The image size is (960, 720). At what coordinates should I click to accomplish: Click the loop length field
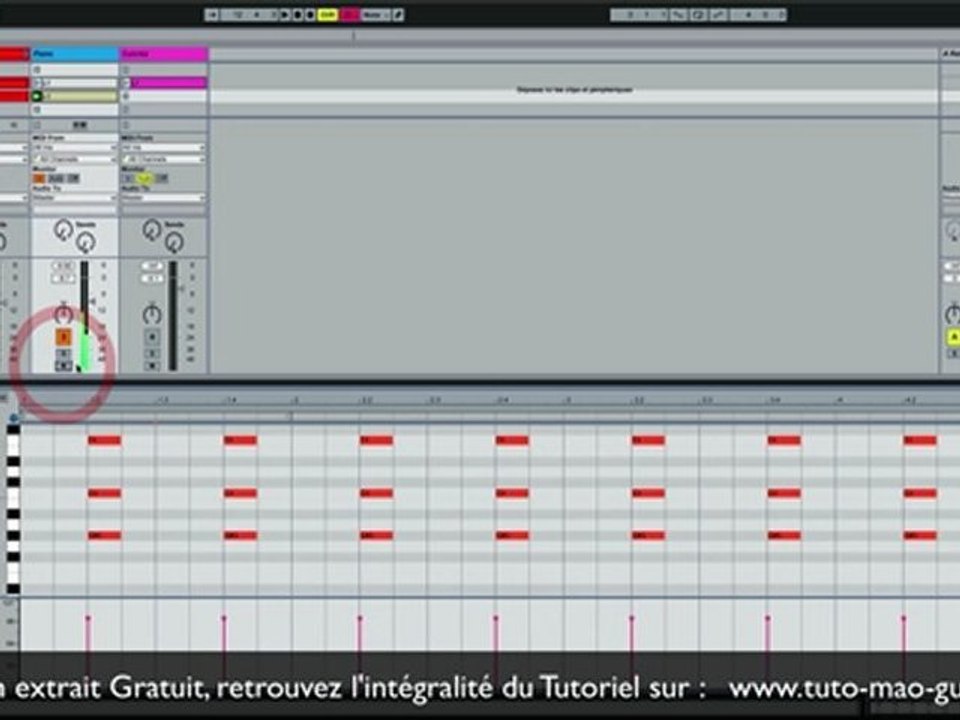point(758,14)
